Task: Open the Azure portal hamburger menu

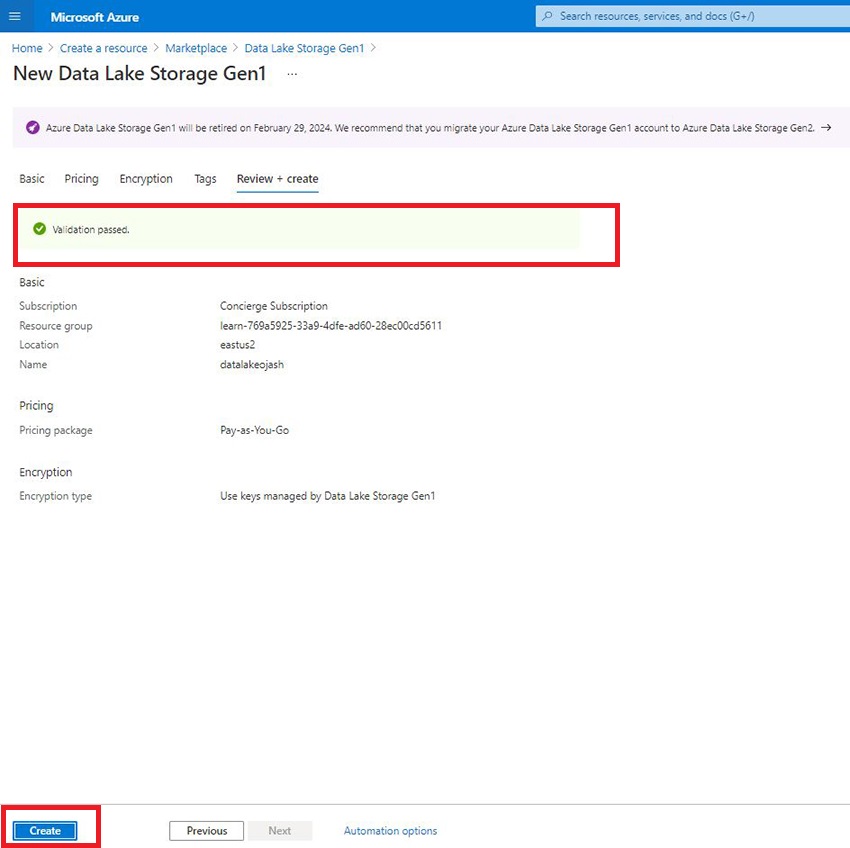Action: pyautogui.click(x=15, y=16)
